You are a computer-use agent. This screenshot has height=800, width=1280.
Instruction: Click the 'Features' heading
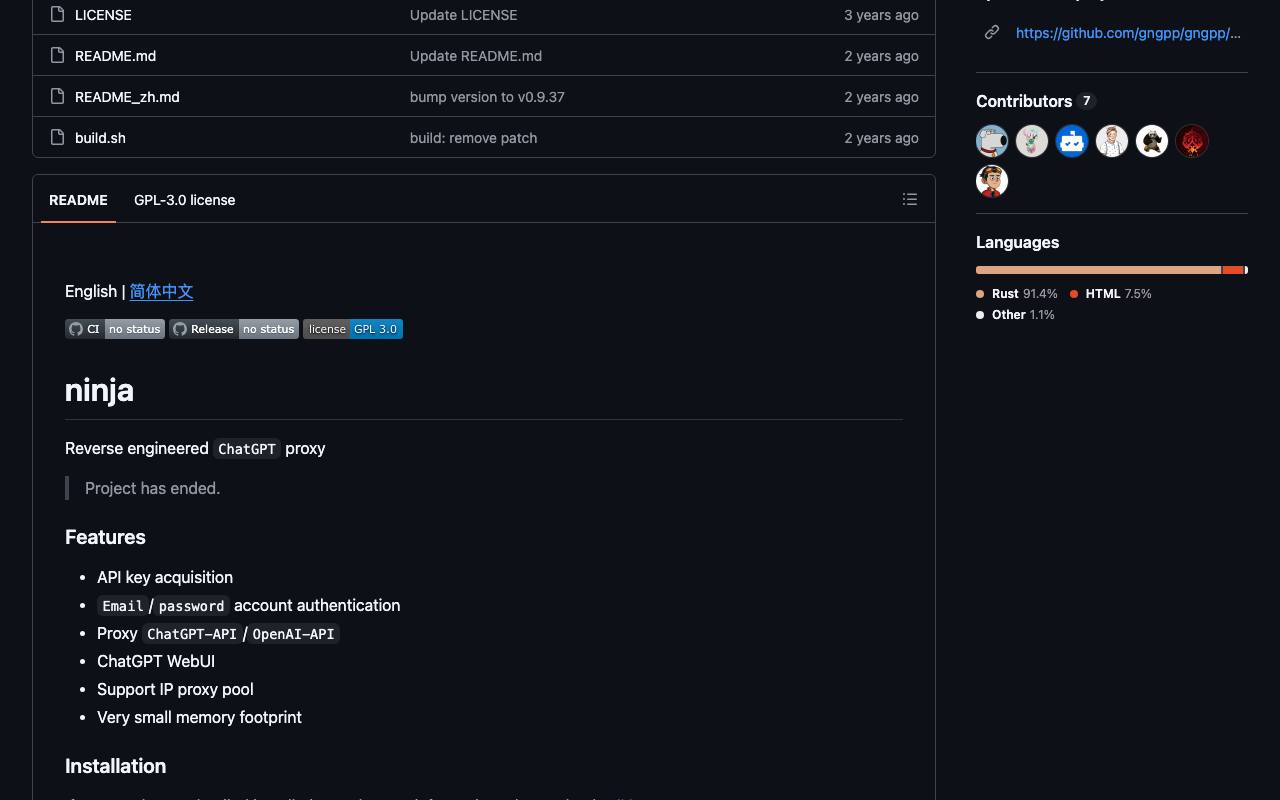105,537
